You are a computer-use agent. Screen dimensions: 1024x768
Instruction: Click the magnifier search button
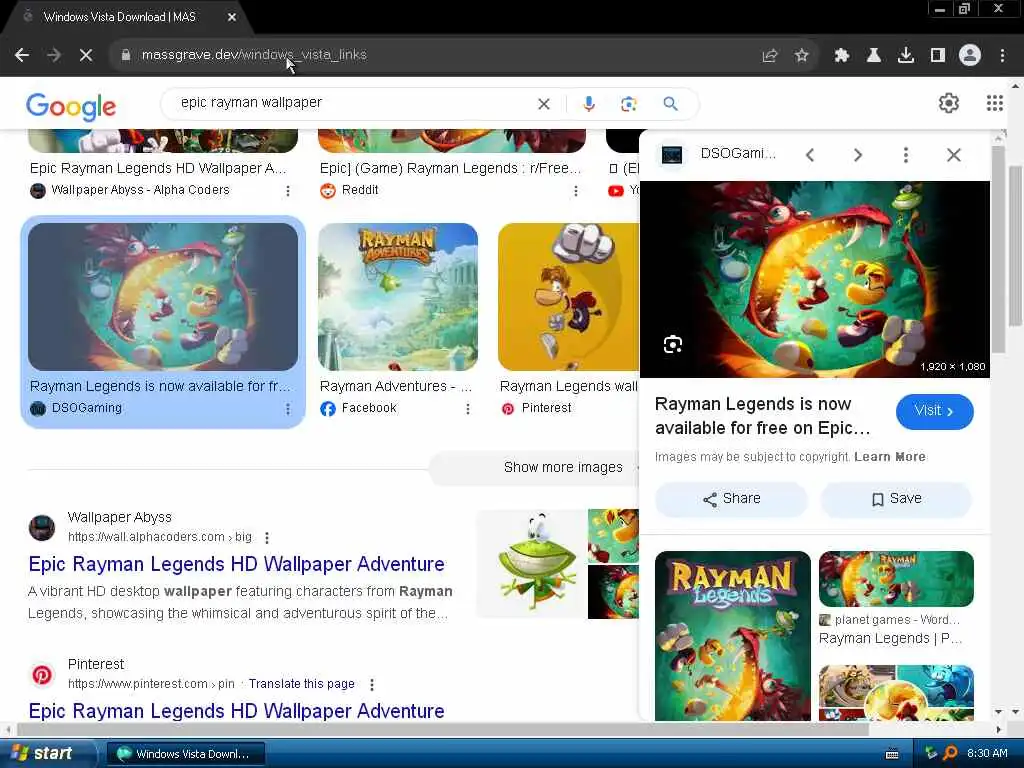(x=671, y=104)
